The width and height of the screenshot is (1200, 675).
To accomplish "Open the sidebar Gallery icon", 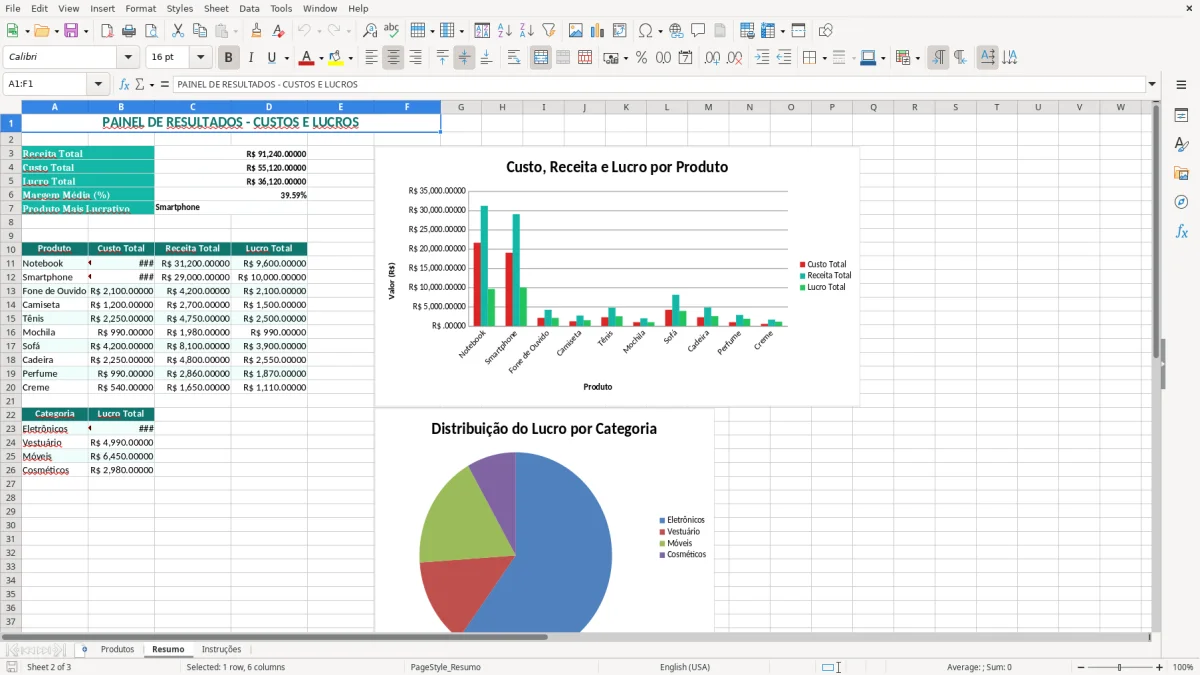I will pyautogui.click(x=1181, y=173).
